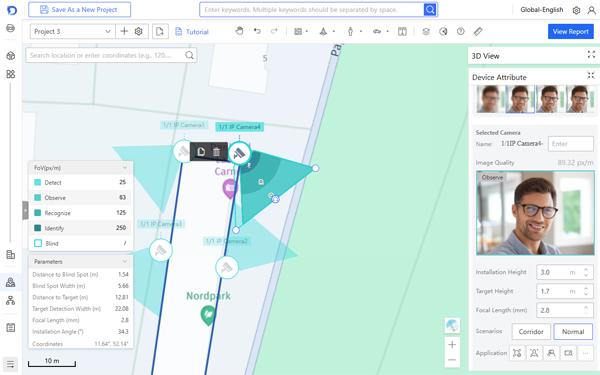Expand the left side panel handle
Screen dimensions: 600x375
tap(25, 210)
